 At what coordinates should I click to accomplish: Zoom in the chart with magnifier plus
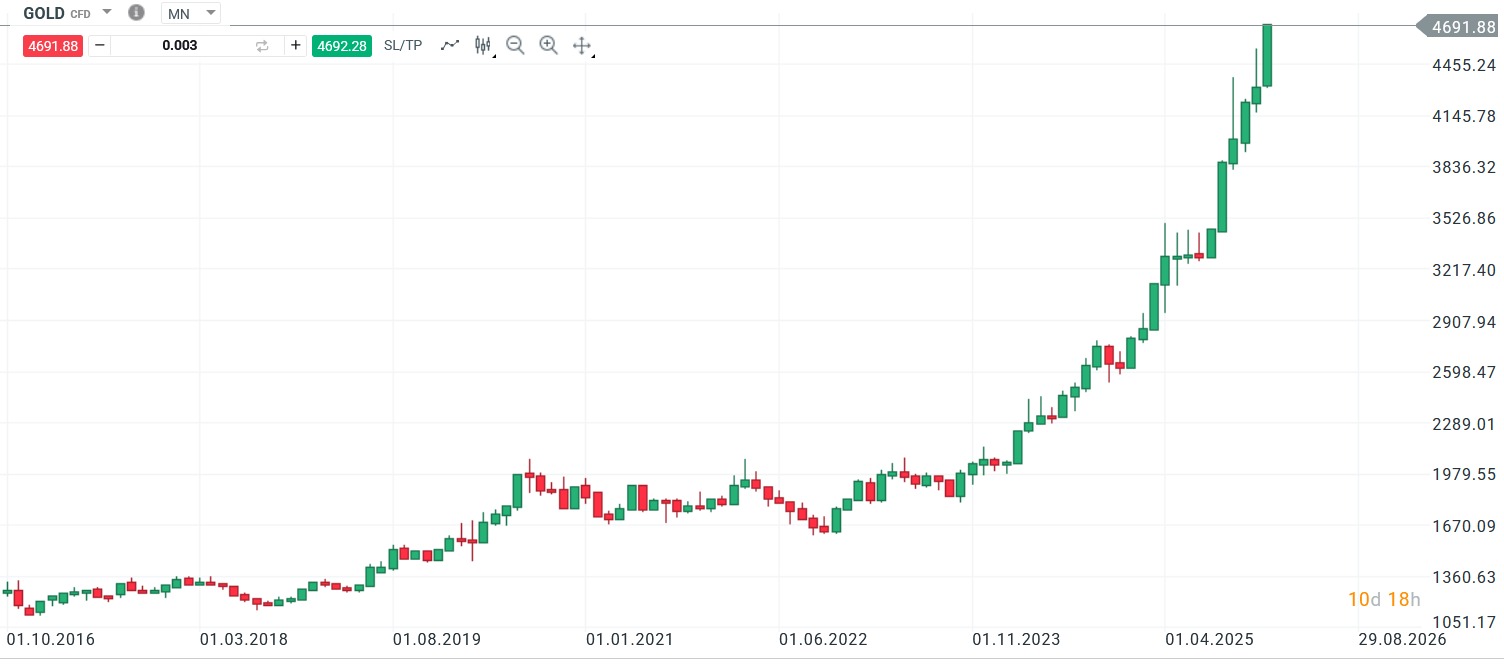(548, 45)
